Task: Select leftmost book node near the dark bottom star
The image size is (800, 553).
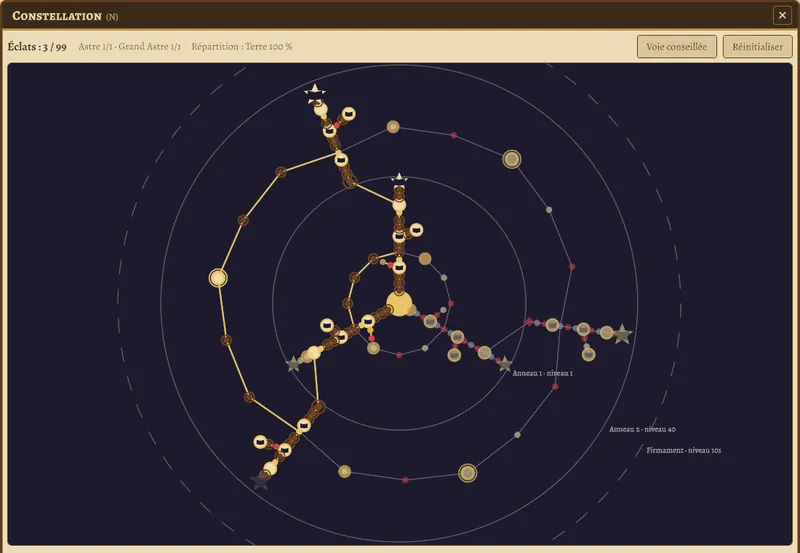Action: click(261, 442)
